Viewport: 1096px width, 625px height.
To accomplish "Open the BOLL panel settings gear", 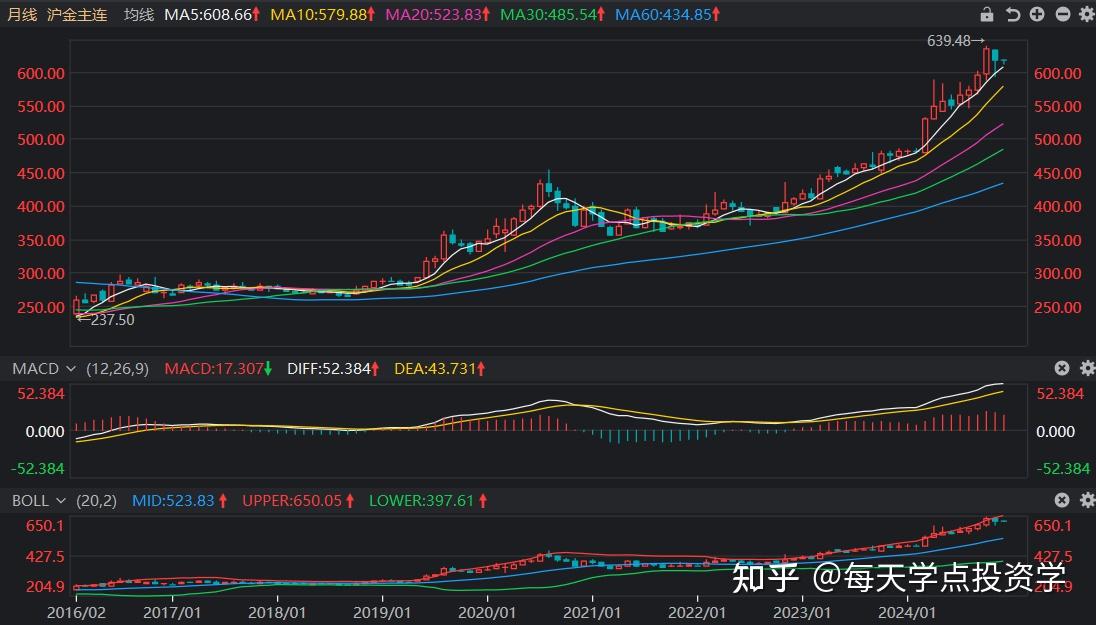I will tap(1087, 500).
